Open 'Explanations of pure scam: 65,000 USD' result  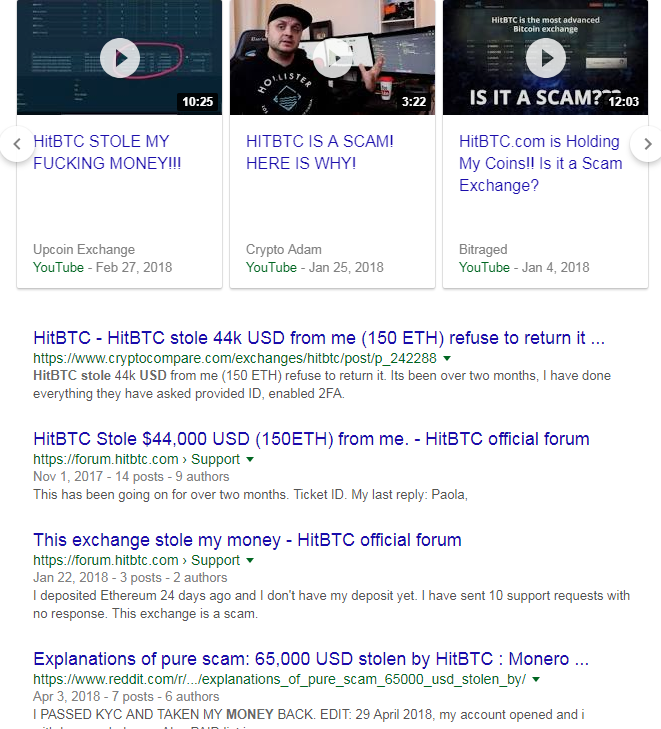click(x=311, y=659)
